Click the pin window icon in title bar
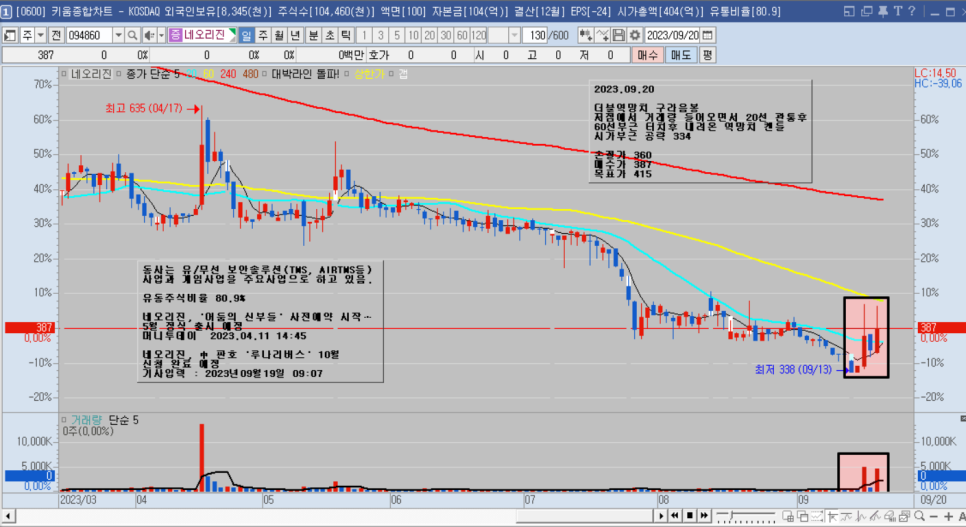Screen dimensions: 966x527 point(882,11)
